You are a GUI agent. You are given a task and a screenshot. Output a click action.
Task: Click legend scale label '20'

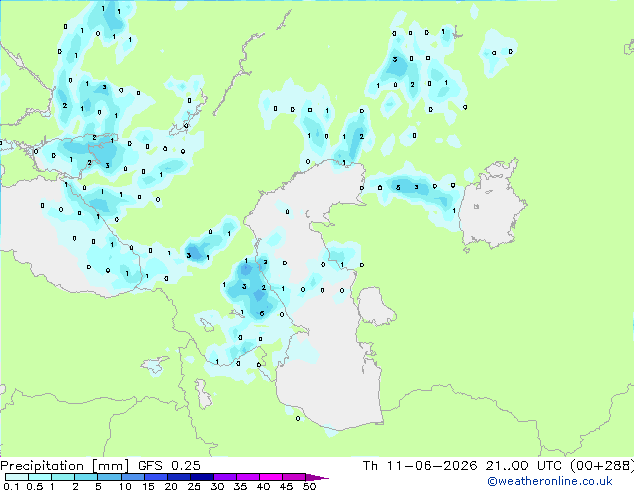point(171,486)
